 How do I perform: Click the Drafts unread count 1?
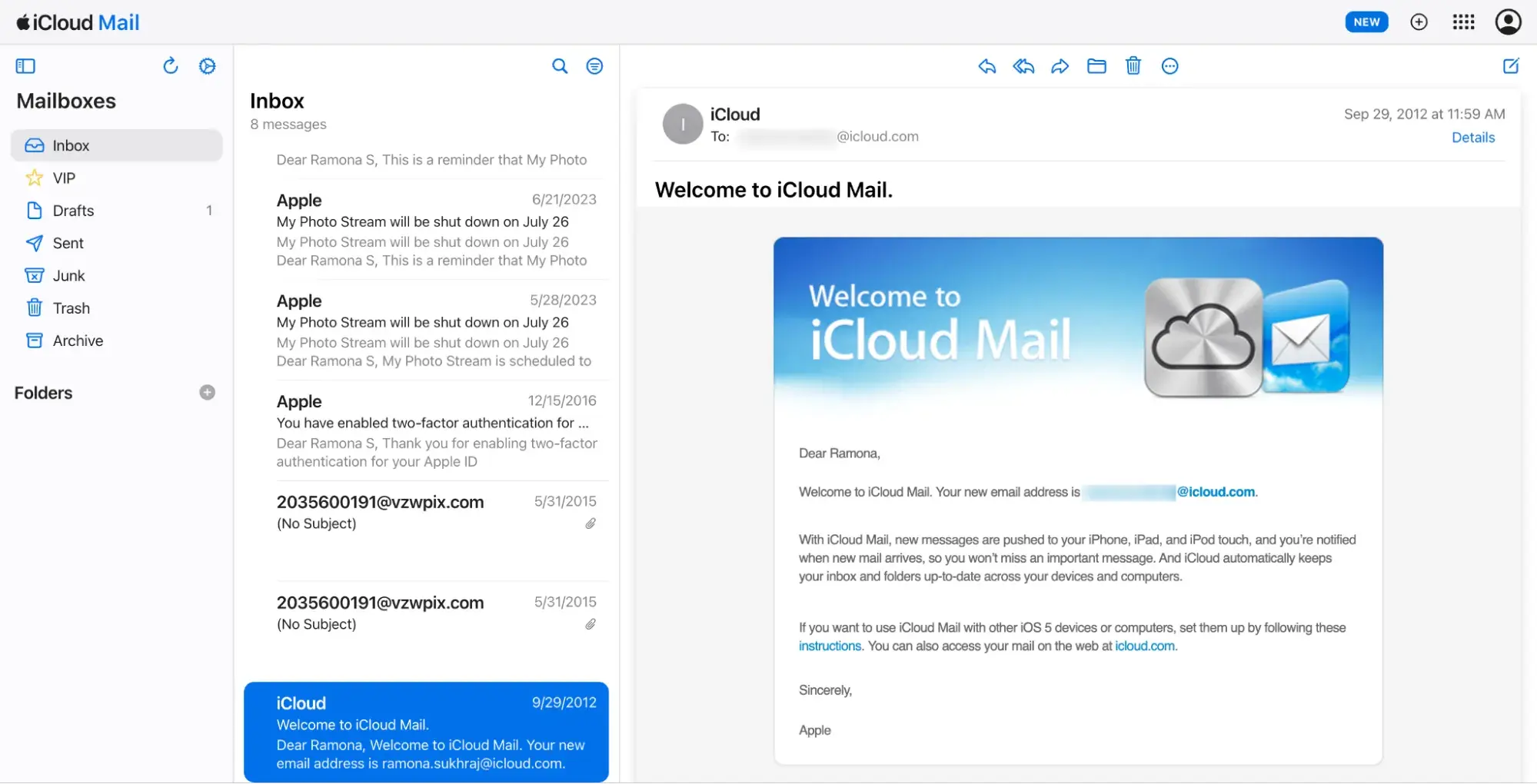(209, 211)
